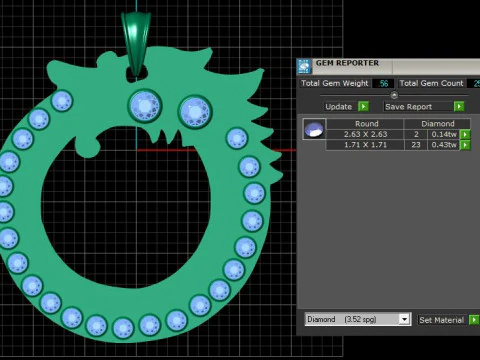Click the green arrow next to Save Report
This screenshot has height=360, width=480.
pos(459,106)
